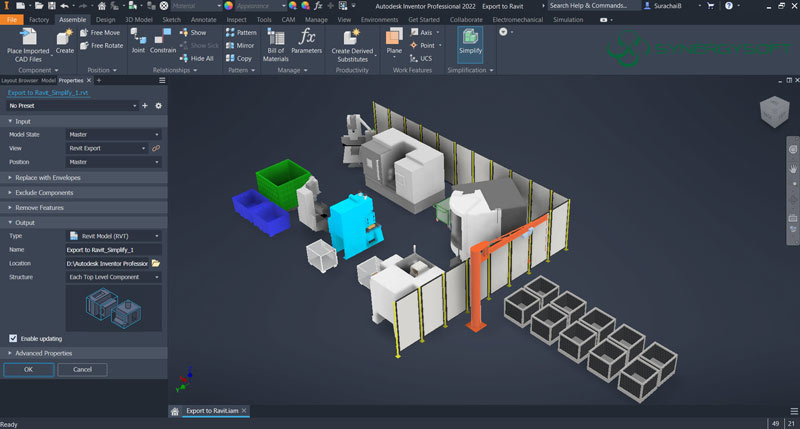
Task: Select the Mirror tool
Action: (240, 45)
